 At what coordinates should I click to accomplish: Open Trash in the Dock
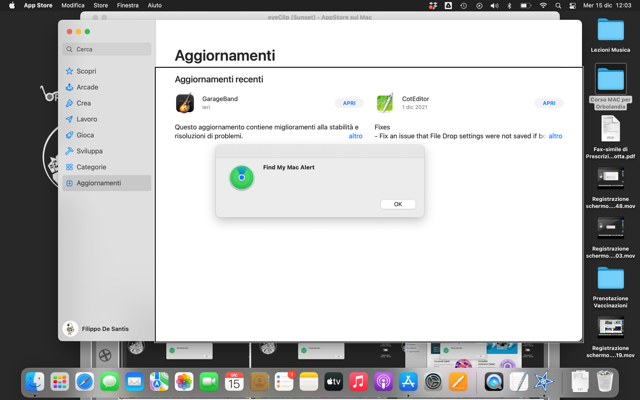pos(605,381)
